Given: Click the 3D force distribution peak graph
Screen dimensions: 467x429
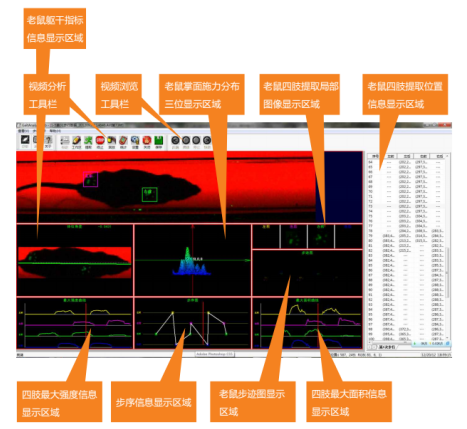Looking at the screenshot, I should pyautogui.click(x=191, y=262).
